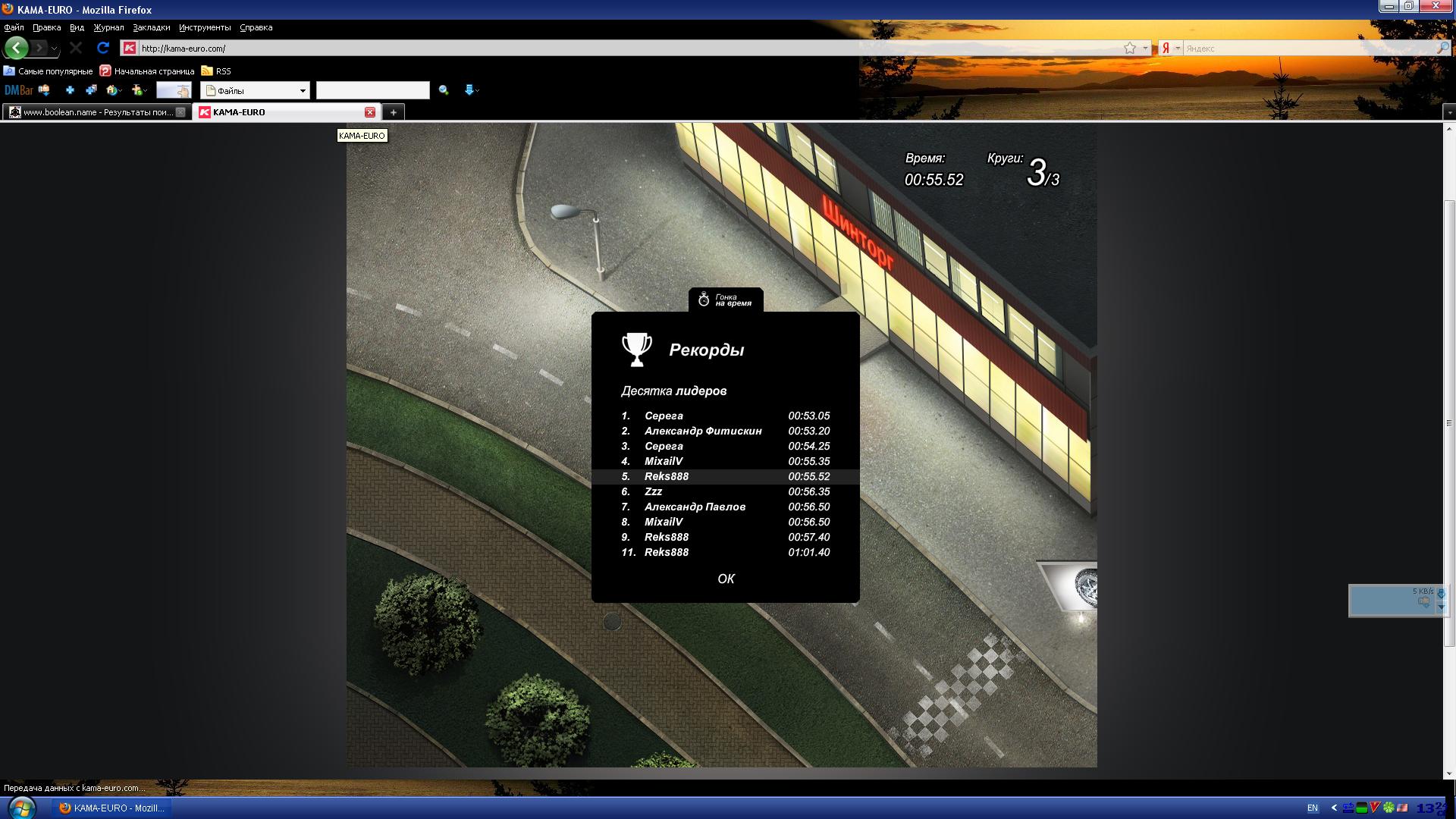The height and width of the screenshot is (819, 1456).
Task: Click the DMBar blue plus add-download icon
Action: coord(70,90)
